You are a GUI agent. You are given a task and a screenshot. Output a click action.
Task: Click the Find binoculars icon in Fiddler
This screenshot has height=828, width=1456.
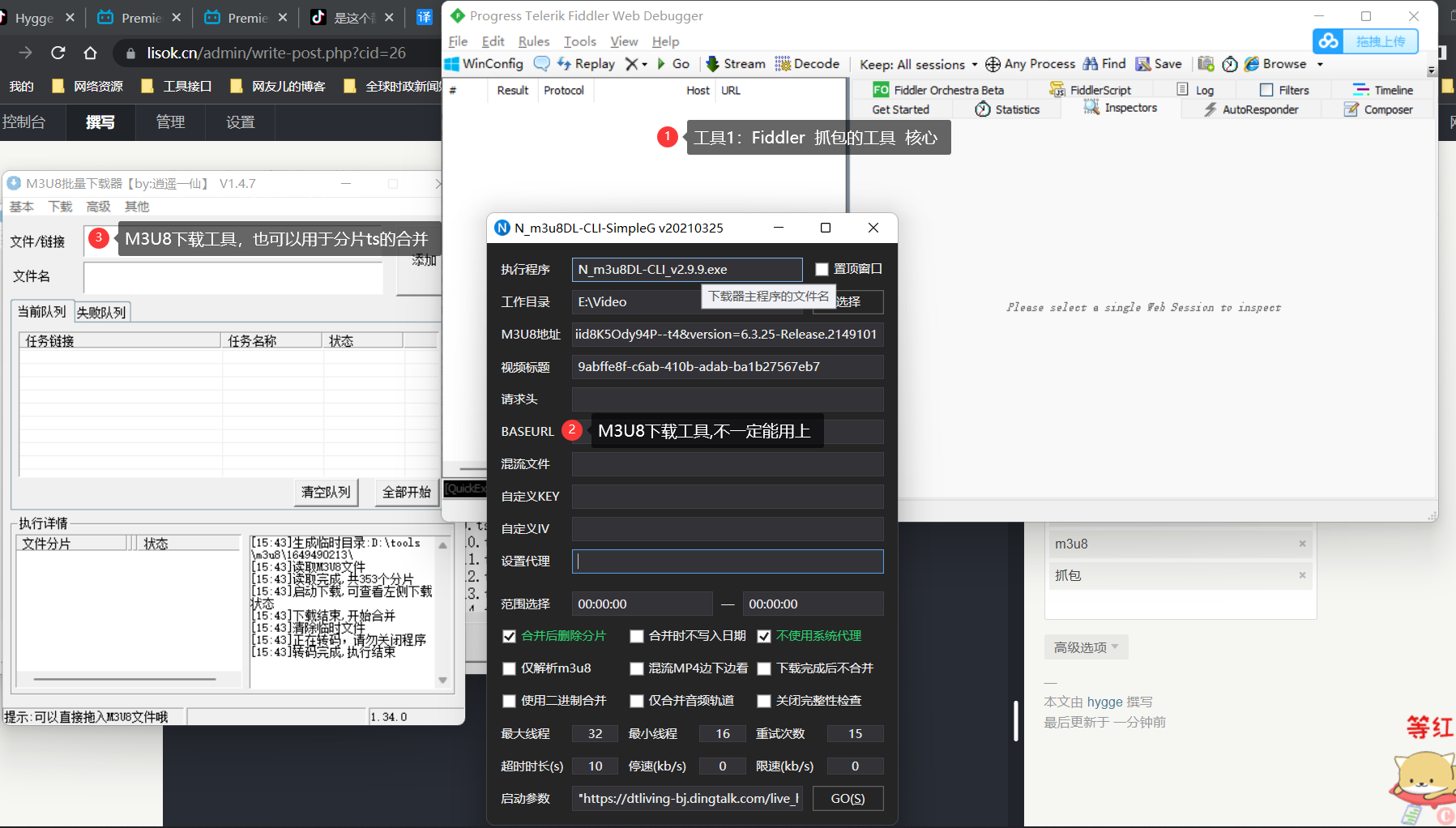coord(1091,63)
